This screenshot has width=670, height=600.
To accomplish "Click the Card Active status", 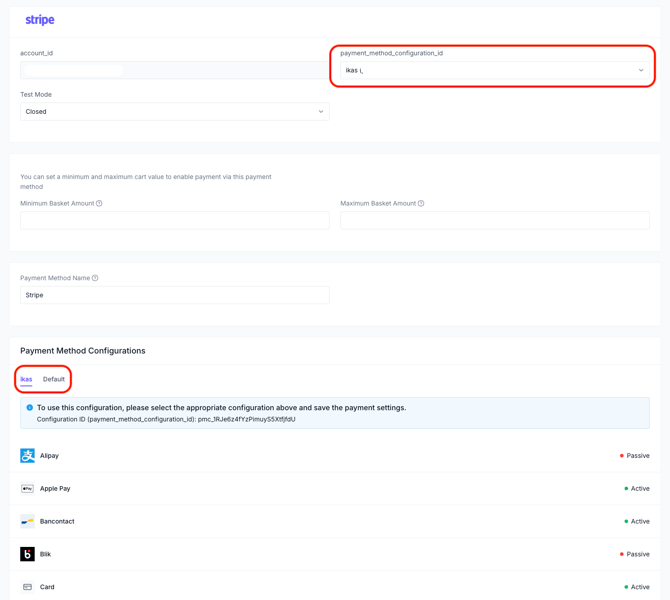I will point(637,587).
